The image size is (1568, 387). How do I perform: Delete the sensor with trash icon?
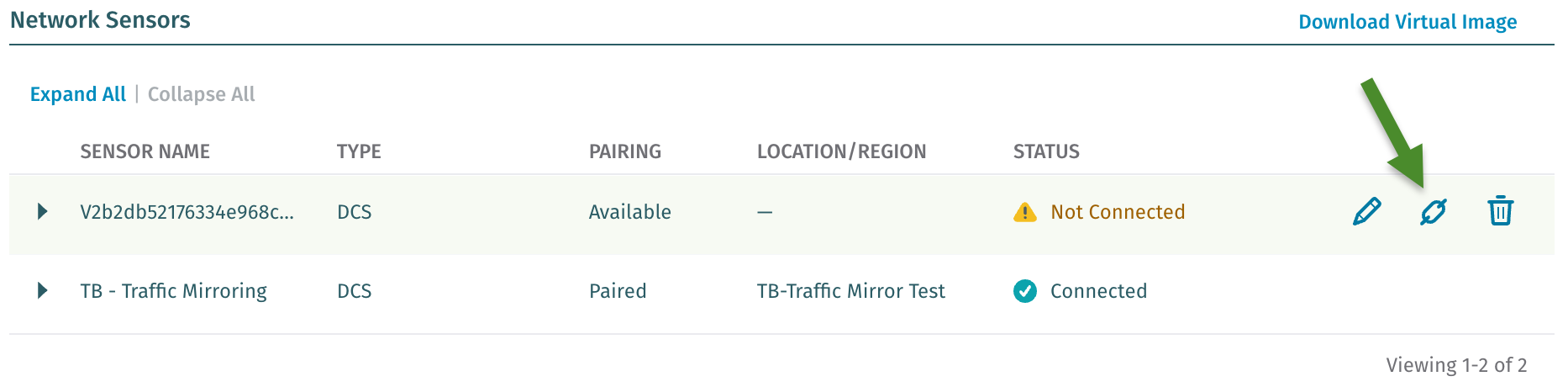[1500, 210]
